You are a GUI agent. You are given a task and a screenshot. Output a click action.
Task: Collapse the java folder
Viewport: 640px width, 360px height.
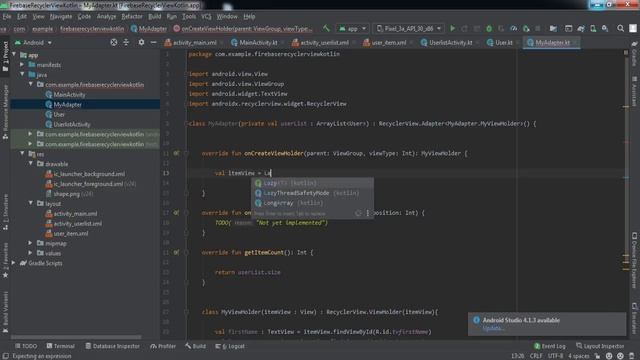[x=22, y=74]
